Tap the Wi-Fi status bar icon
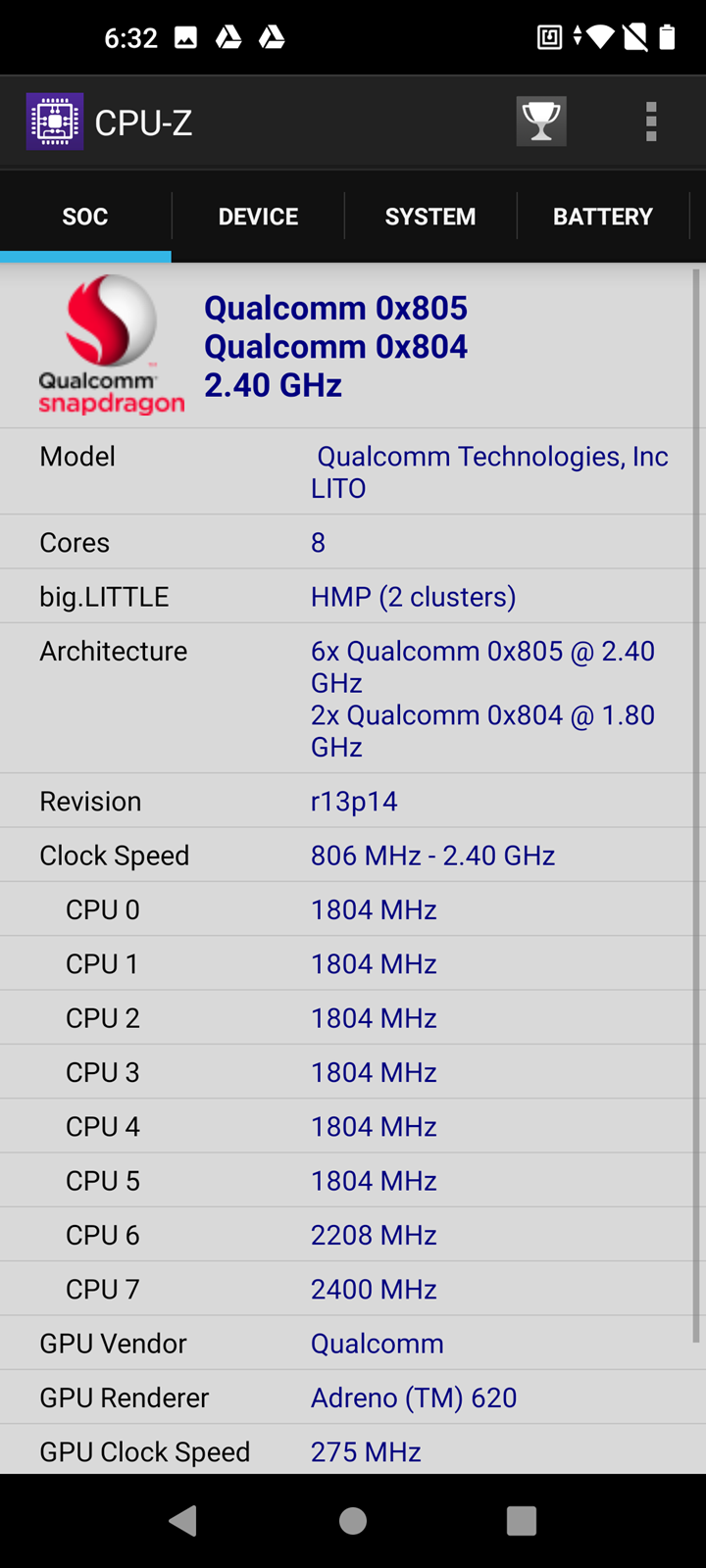The image size is (706, 1568). (601, 38)
